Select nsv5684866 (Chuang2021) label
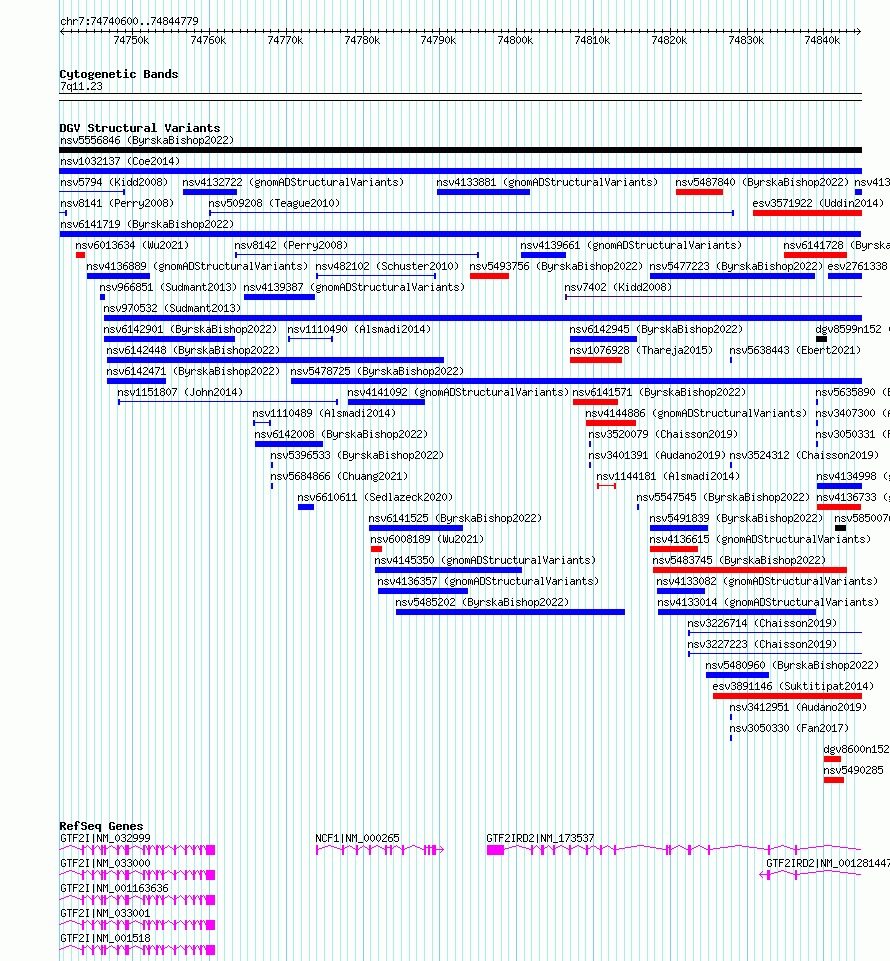Viewport: 890px width, 961px height. (x=339, y=476)
